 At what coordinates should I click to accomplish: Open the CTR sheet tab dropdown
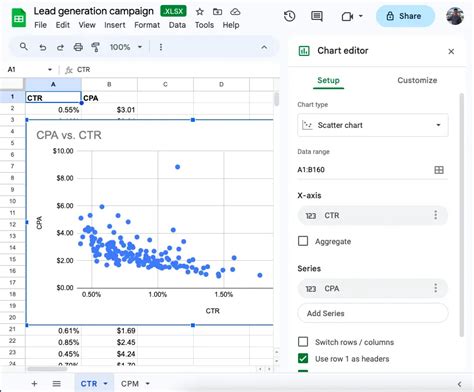tap(106, 384)
